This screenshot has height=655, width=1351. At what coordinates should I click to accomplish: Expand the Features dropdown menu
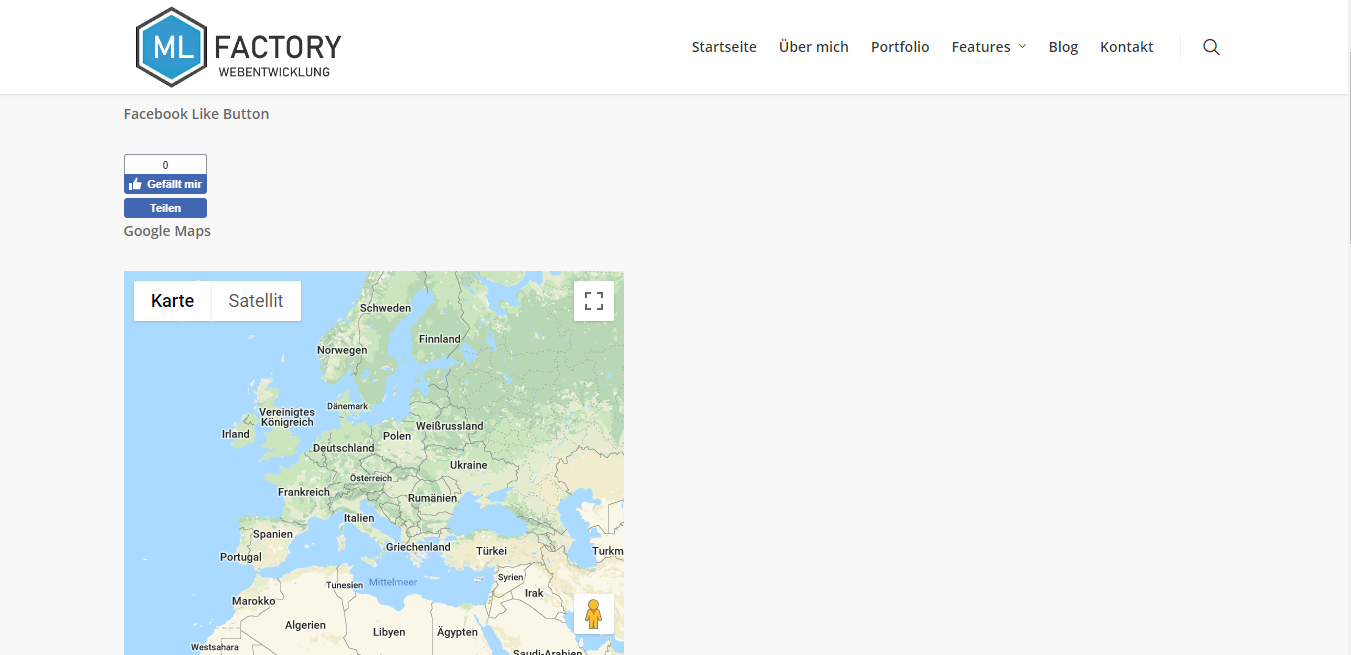pyautogui.click(x=988, y=47)
